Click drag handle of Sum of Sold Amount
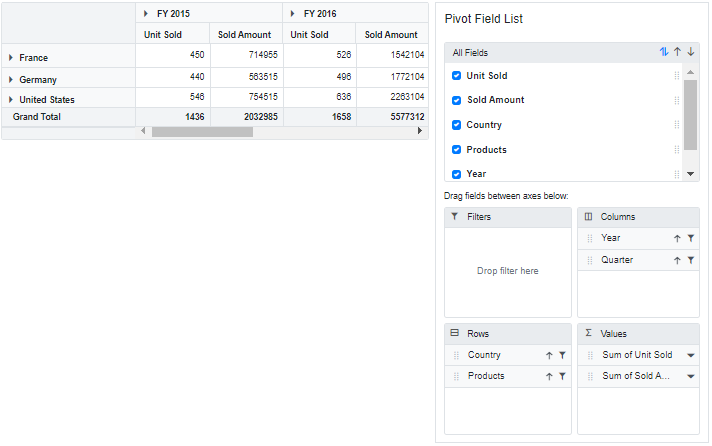This screenshot has width=712, height=446. (x=590, y=377)
